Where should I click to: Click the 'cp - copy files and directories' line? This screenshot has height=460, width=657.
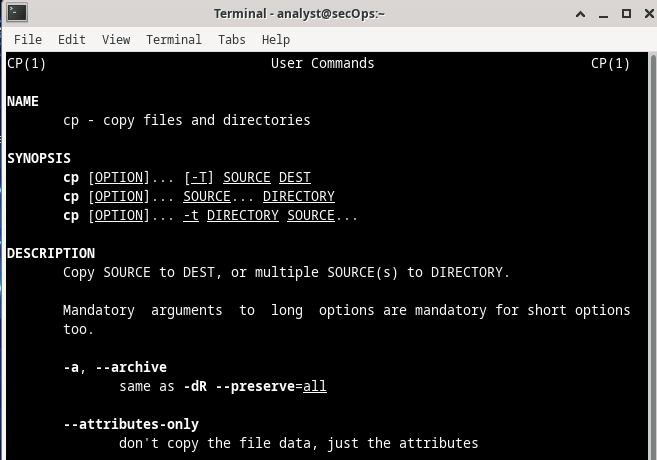186,121
